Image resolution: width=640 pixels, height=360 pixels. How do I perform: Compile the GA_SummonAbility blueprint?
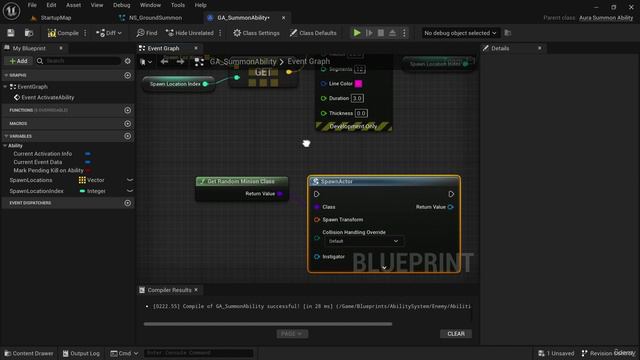click(63, 33)
